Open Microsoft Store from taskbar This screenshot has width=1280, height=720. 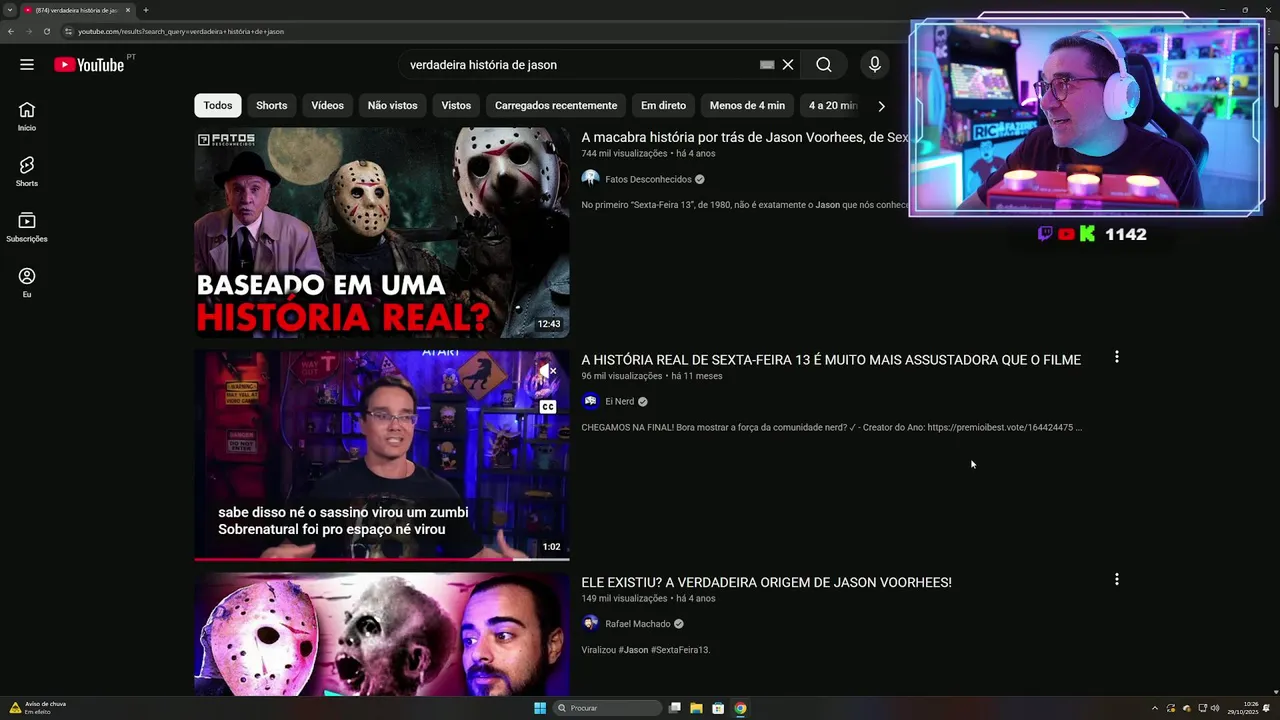coord(718,708)
